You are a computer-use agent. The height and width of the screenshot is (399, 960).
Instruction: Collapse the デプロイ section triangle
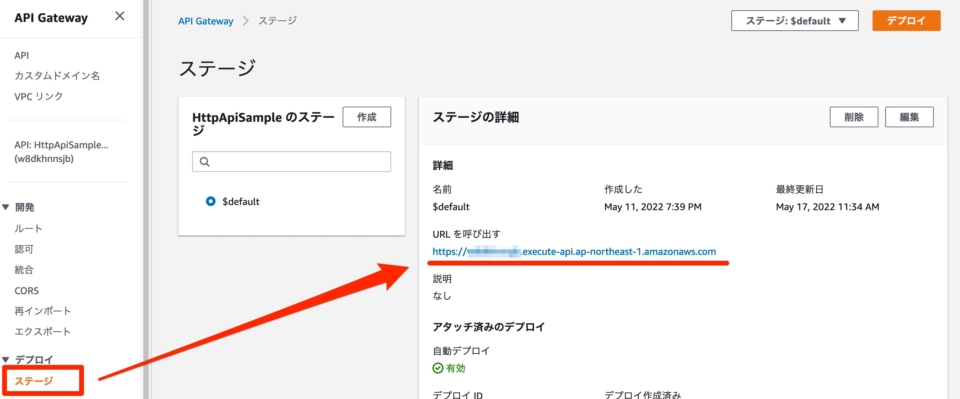pyautogui.click(x=6, y=360)
